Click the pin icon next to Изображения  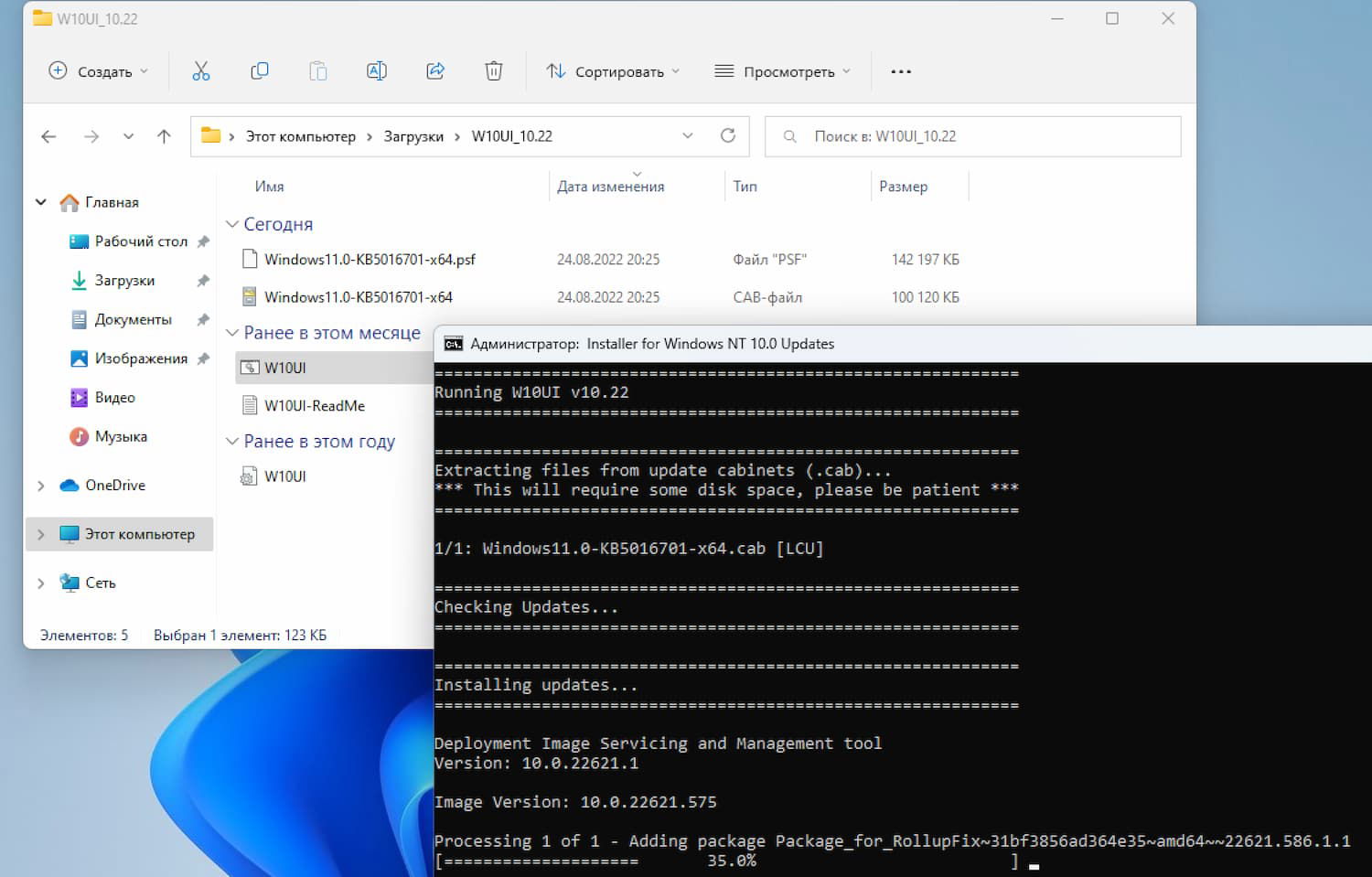pyautogui.click(x=203, y=358)
